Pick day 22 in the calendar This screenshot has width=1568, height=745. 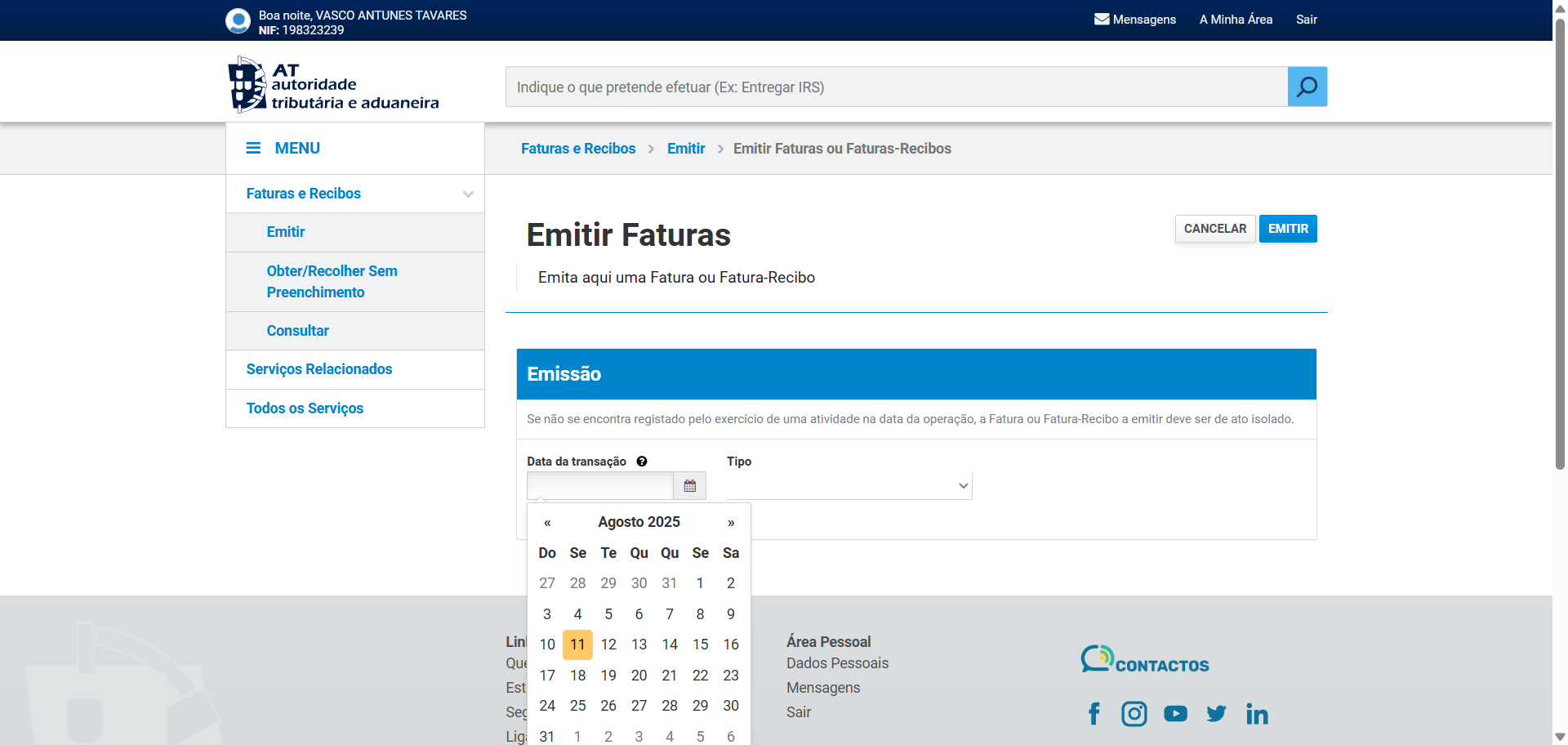700,676
